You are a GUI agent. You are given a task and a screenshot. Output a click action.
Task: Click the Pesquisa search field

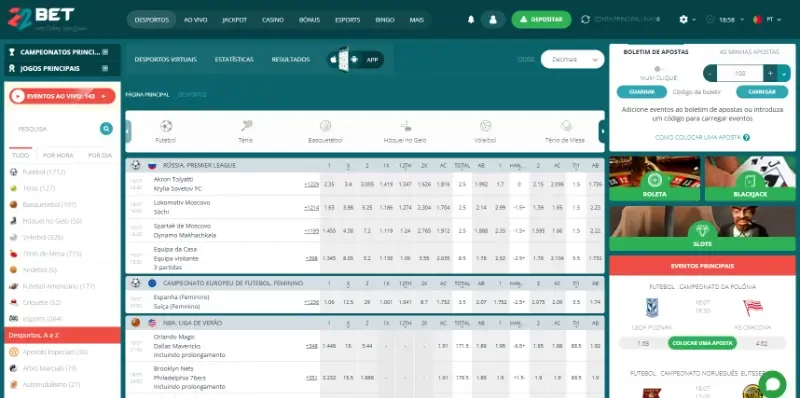(56, 129)
